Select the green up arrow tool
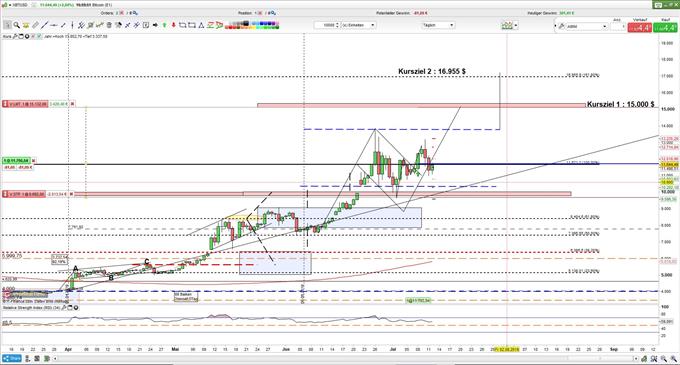This screenshot has height=365, width=680. click(x=165, y=25)
